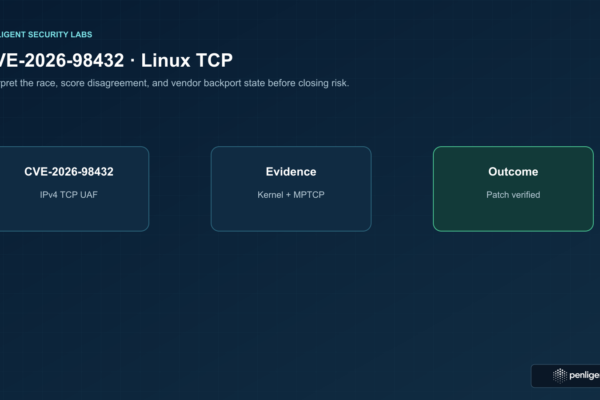Select the CVE-2026-98432 card
600x400 pixels.
coord(74,189)
